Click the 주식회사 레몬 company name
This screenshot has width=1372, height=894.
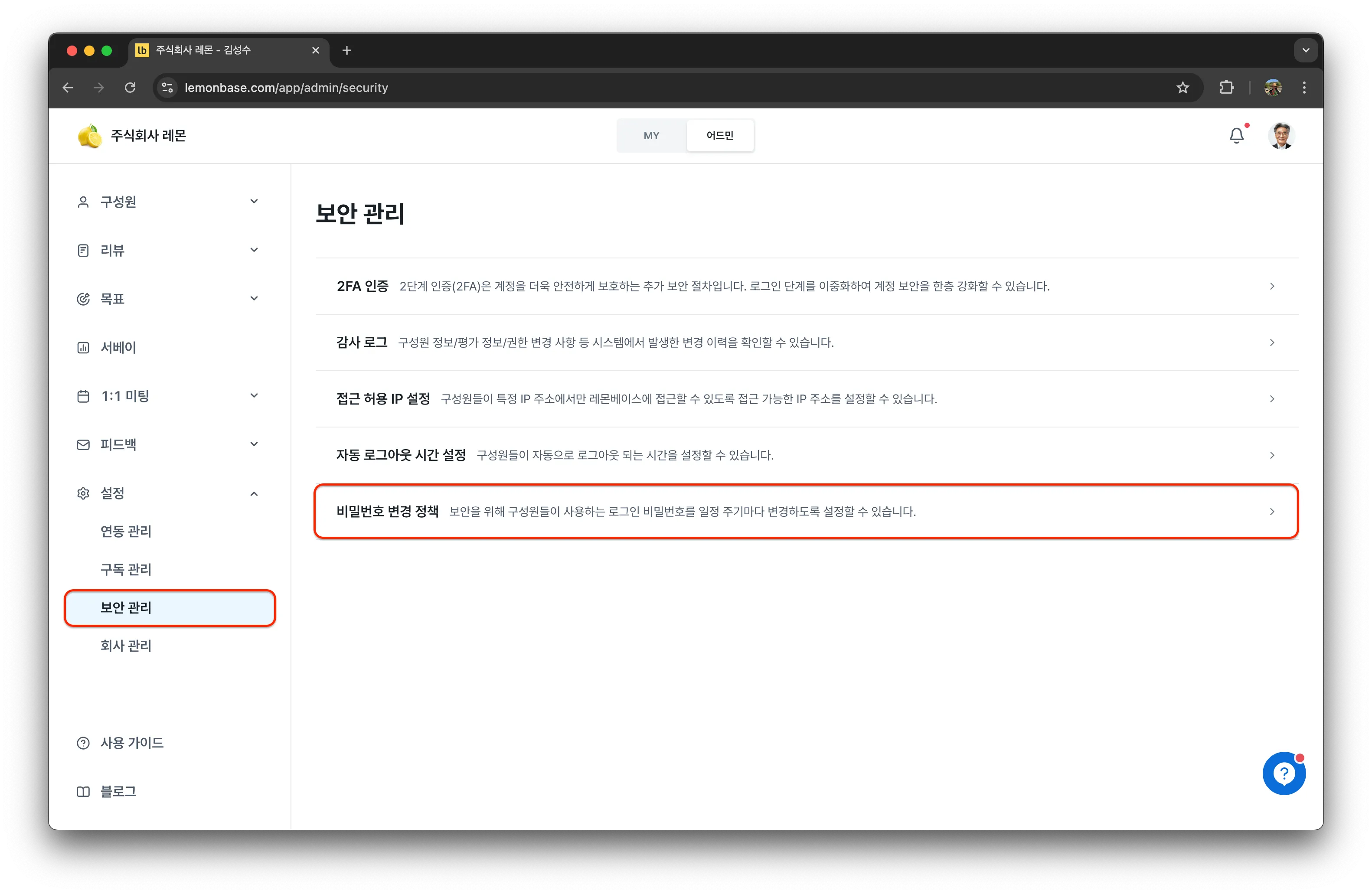pyautogui.click(x=148, y=136)
